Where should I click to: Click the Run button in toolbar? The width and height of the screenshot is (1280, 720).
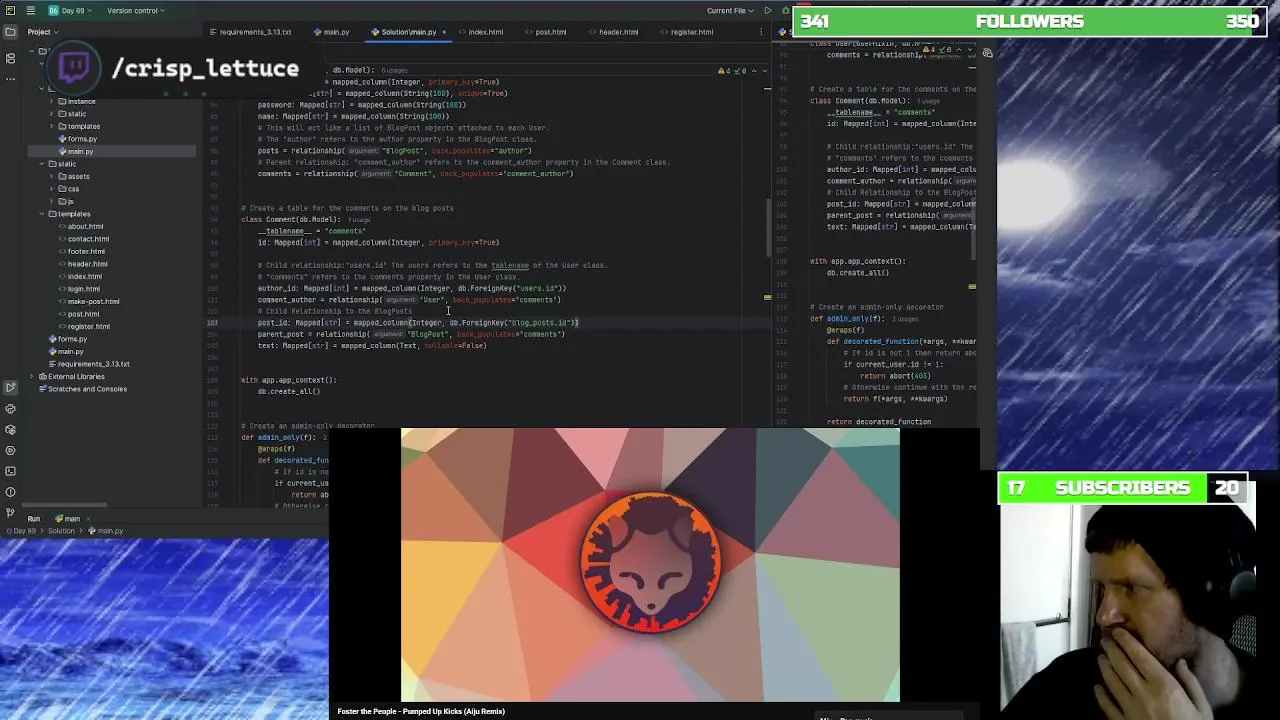(x=768, y=11)
